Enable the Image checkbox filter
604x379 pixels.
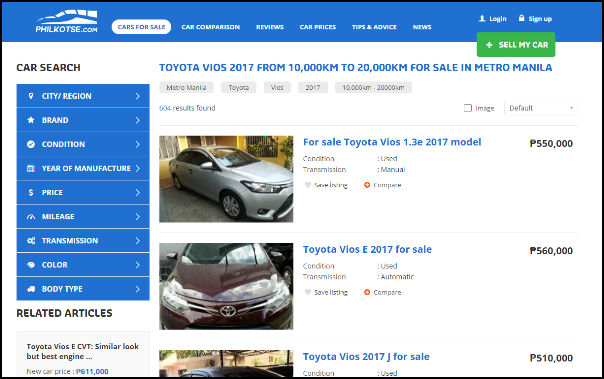coord(468,108)
